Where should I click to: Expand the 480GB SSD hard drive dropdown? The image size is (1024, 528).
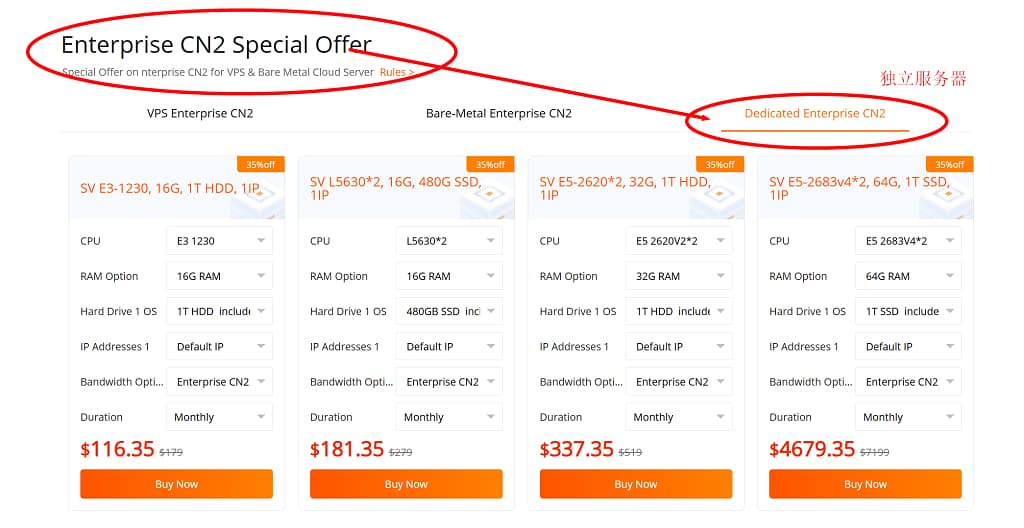click(x=449, y=311)
